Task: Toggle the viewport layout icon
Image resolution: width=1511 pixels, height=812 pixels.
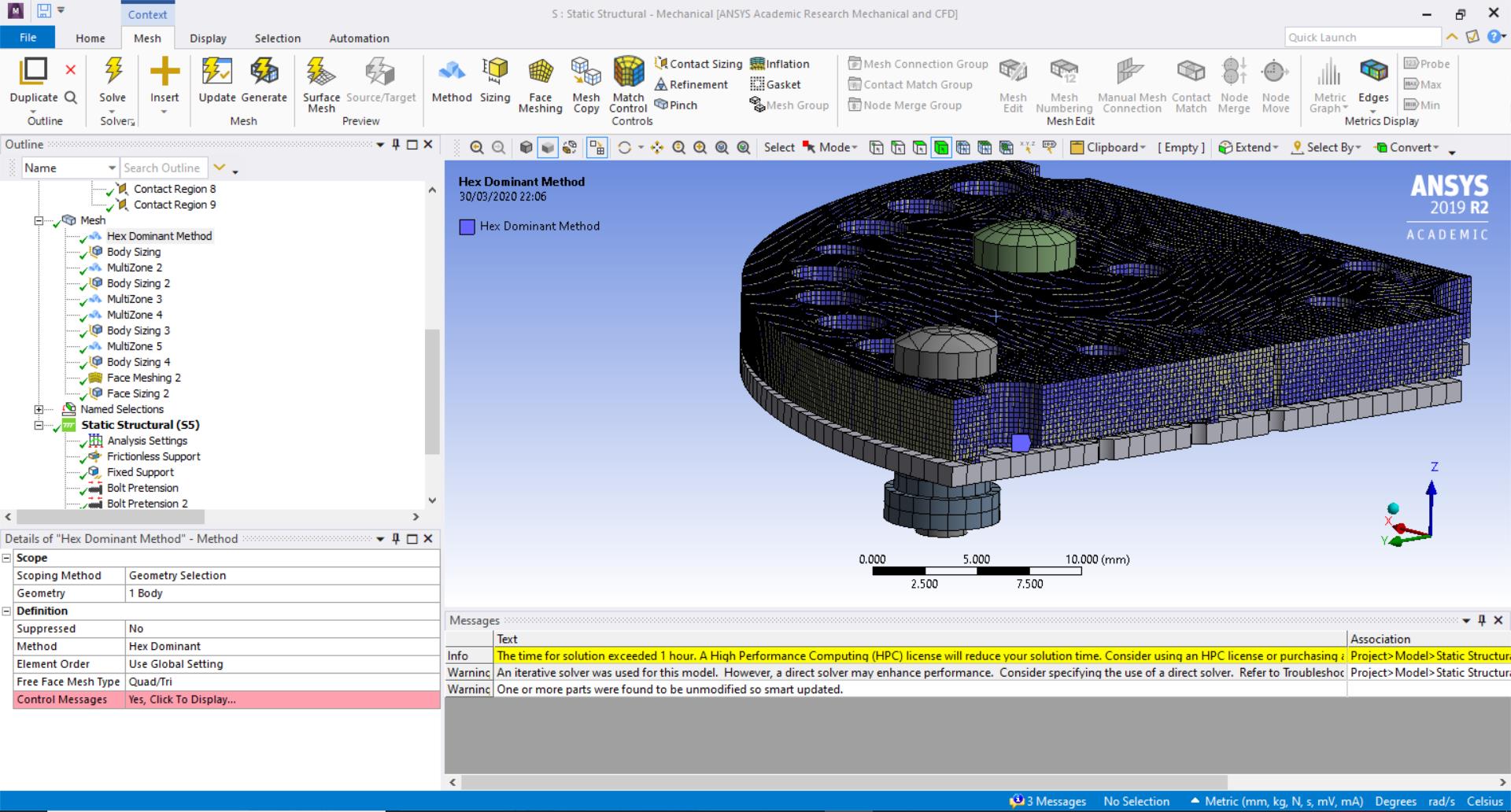Action: point(597,147)
